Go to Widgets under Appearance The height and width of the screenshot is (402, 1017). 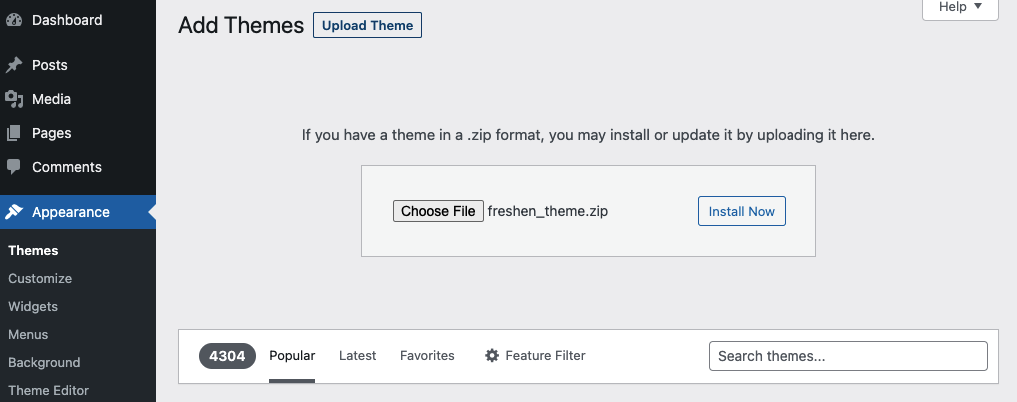pyautogui.click(x=33, y=307)
